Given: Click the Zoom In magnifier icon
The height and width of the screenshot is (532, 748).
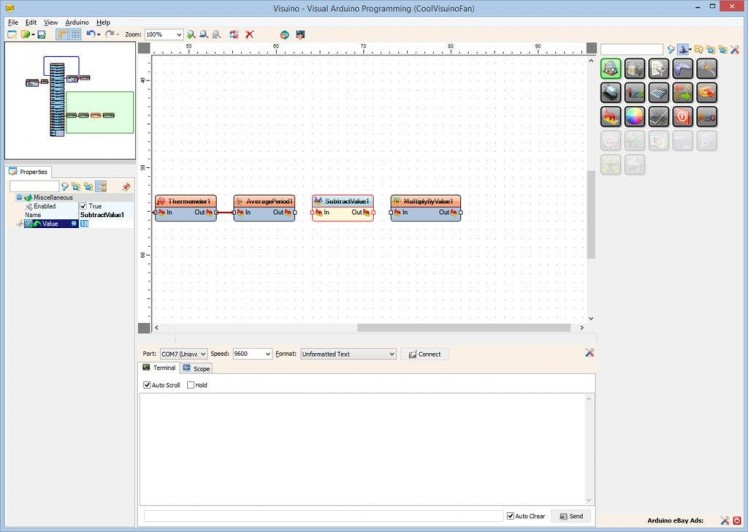Looking at the screenshot, I should pos(191,34).
